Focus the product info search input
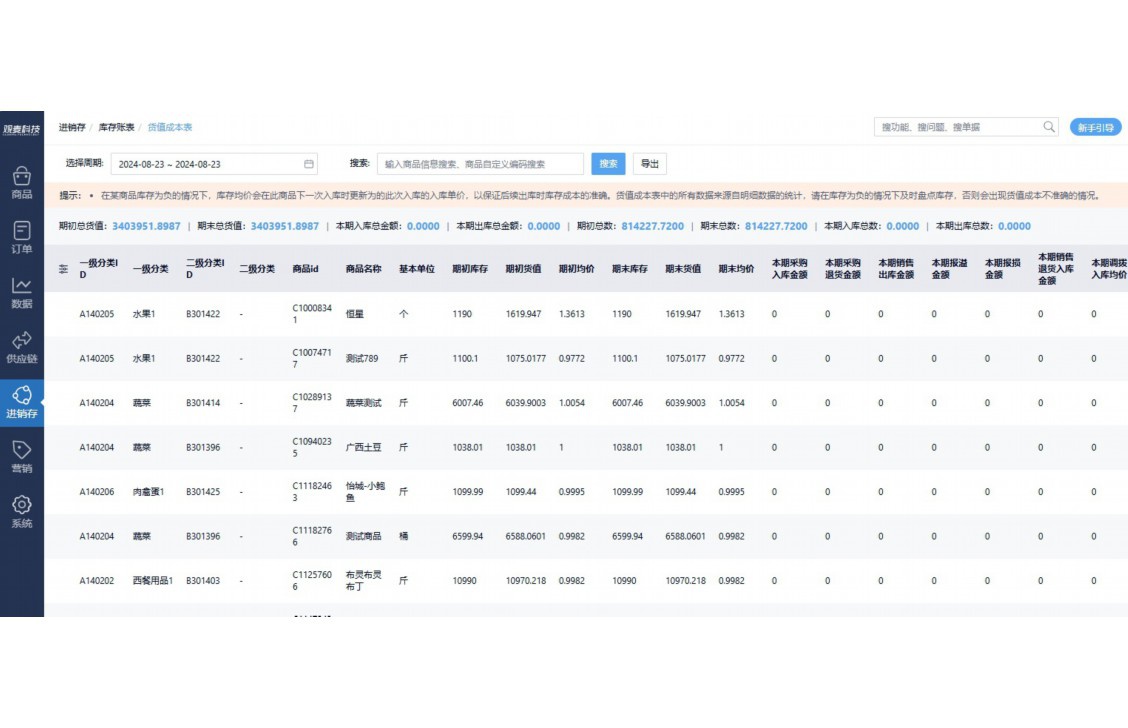 (x=480, y=164)
